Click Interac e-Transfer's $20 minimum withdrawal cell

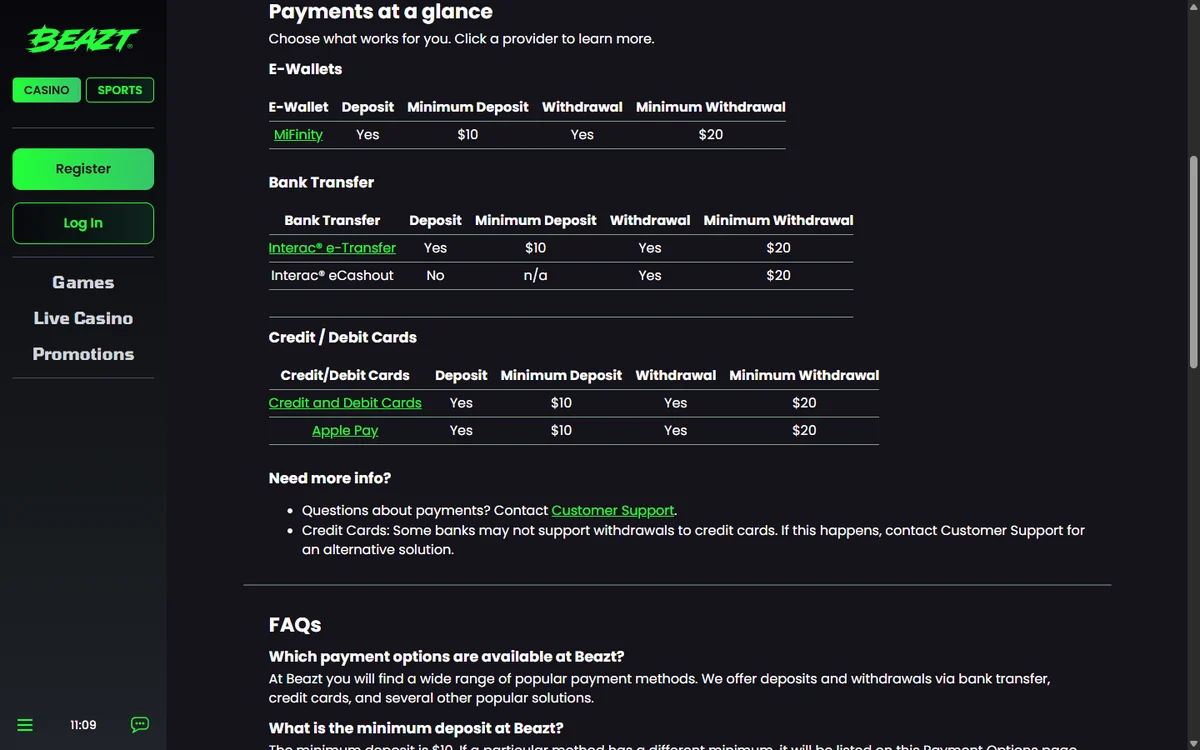pyautogui.click(x=778, y=248)
